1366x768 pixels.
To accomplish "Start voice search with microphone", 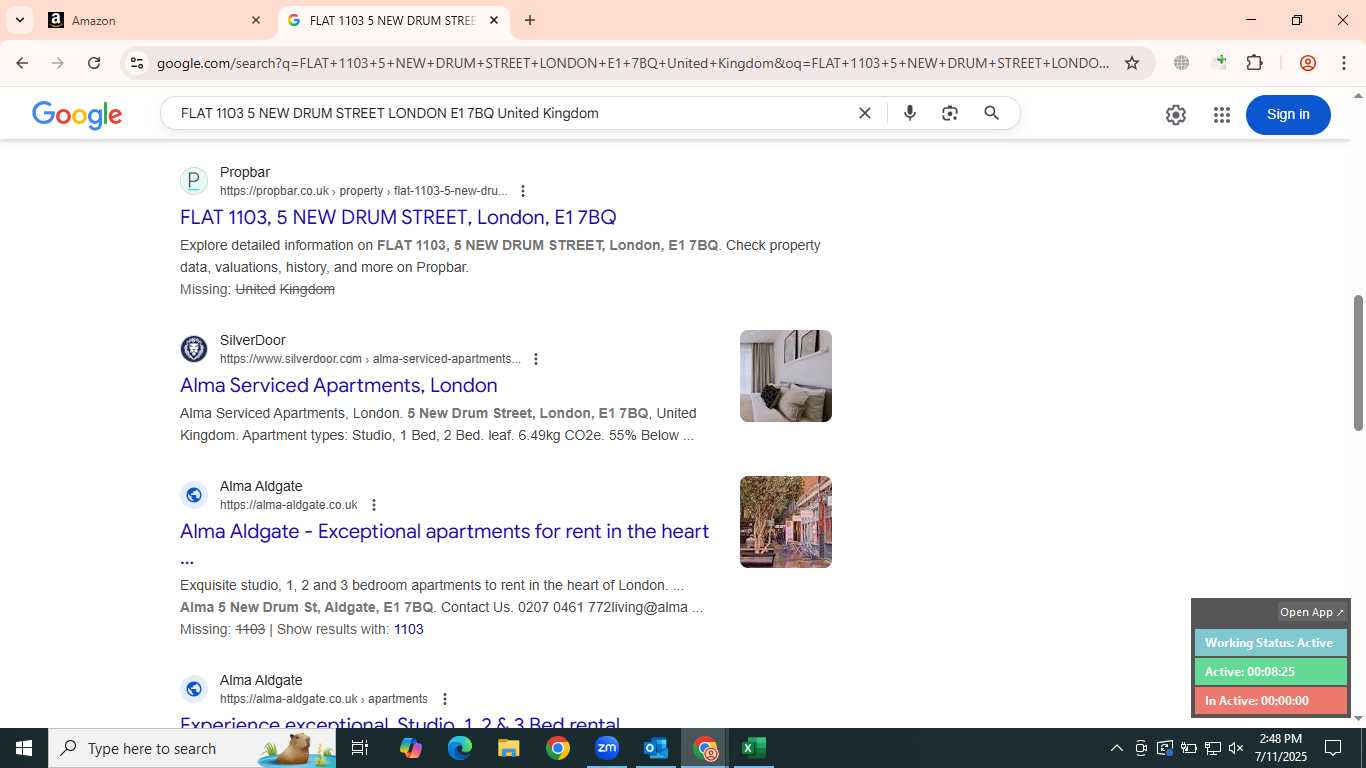I will pos(909,113).
